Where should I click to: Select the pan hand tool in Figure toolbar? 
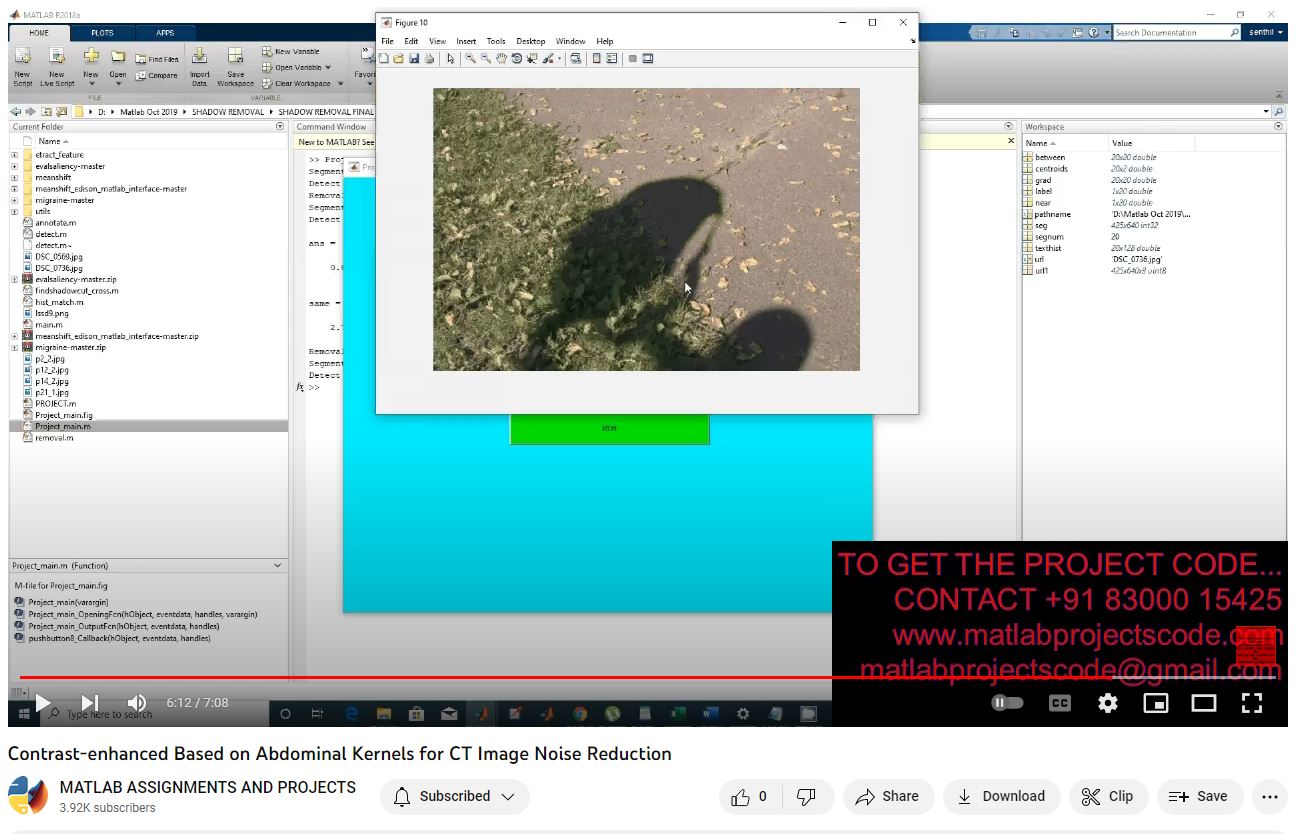(501, 59)
